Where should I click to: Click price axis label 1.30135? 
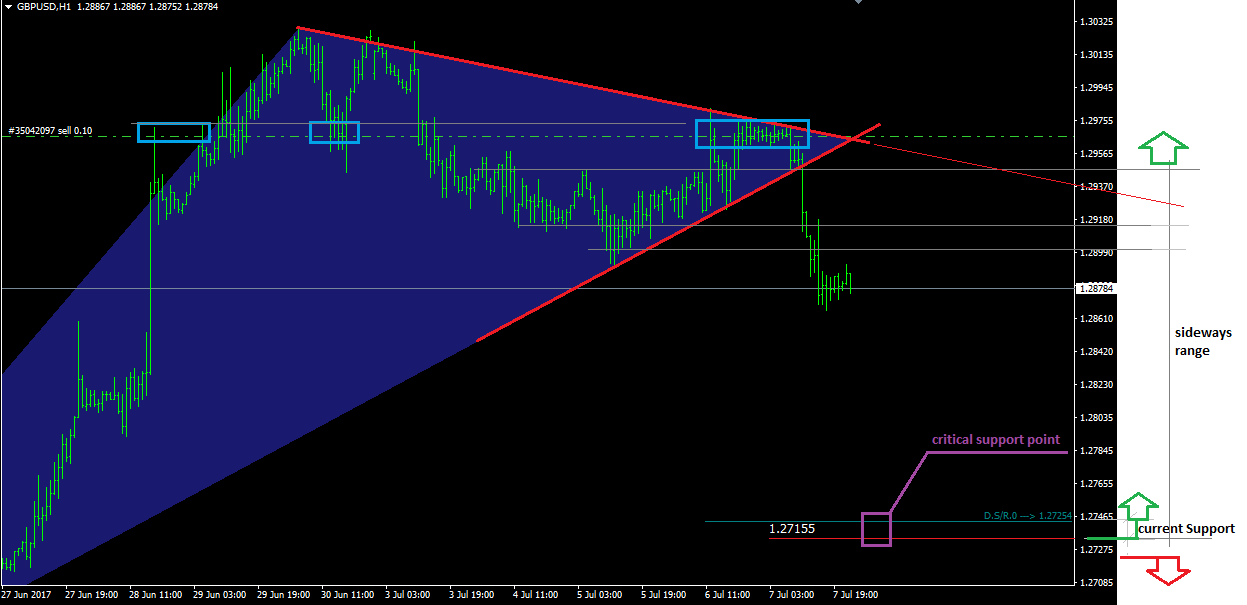[x=1097, y=54]
